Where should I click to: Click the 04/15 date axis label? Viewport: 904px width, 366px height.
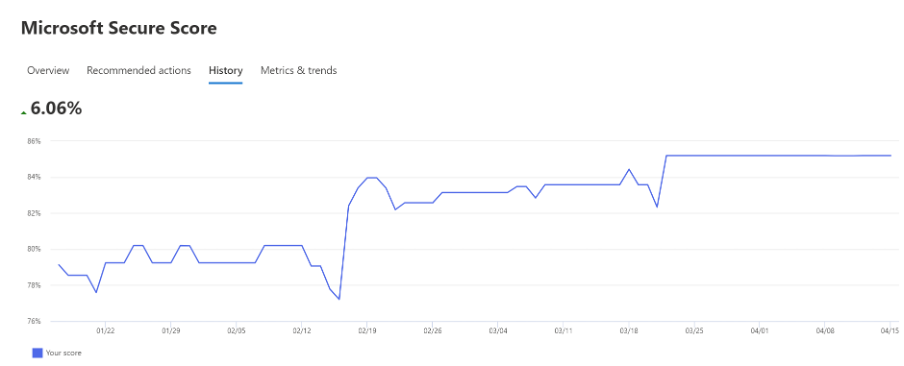891,331
